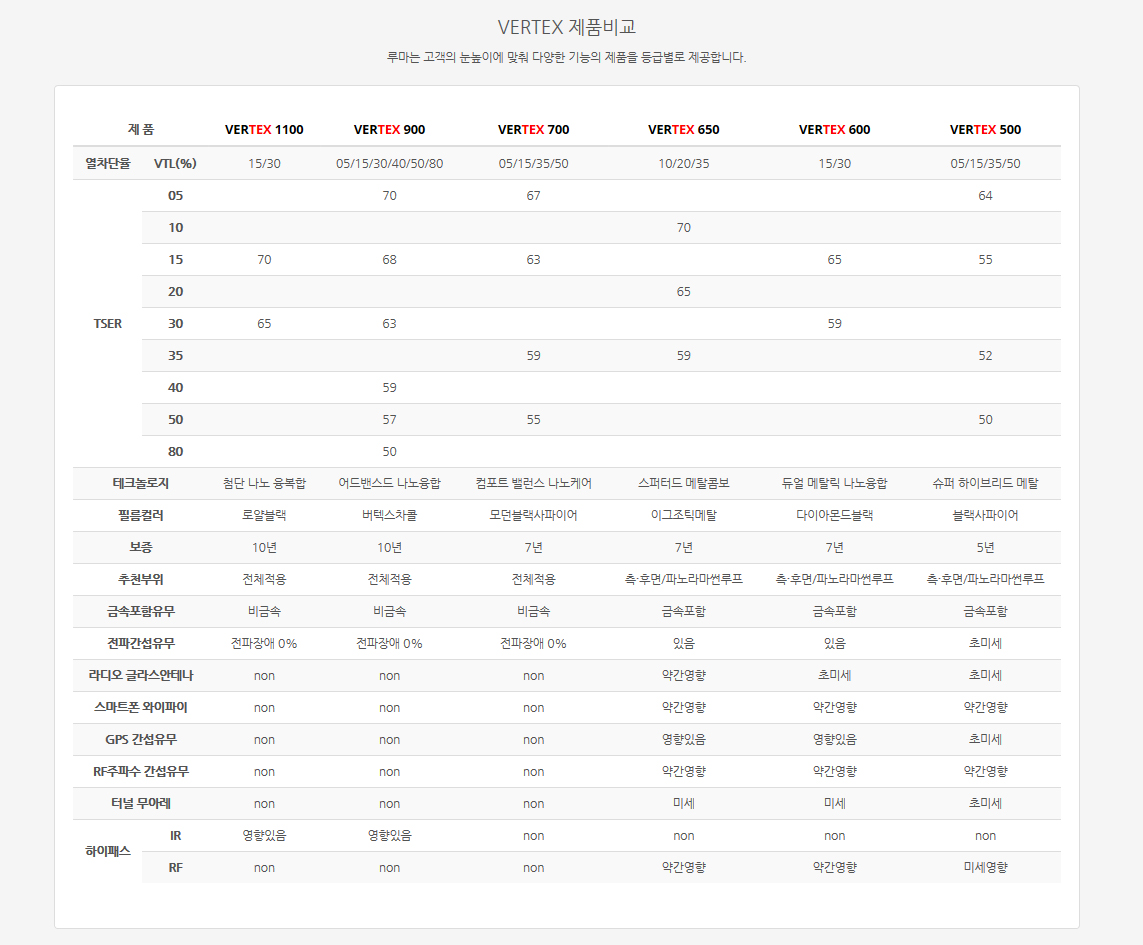Select the 'VERTEX 700' column header
Viewport: 1143px width, 945px height.
(x=534, y=129)
